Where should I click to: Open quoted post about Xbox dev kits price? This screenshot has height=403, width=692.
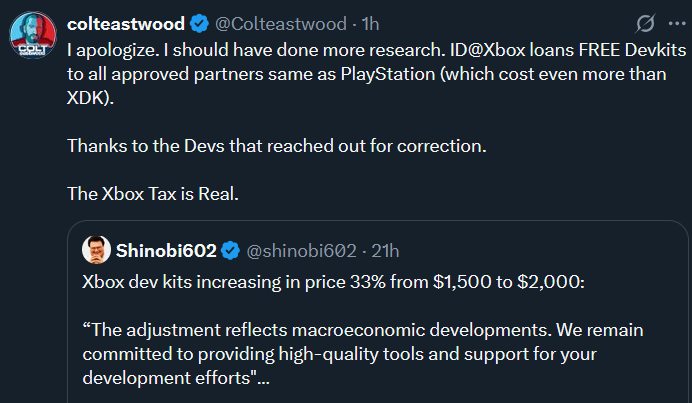[x=380, y=310]
